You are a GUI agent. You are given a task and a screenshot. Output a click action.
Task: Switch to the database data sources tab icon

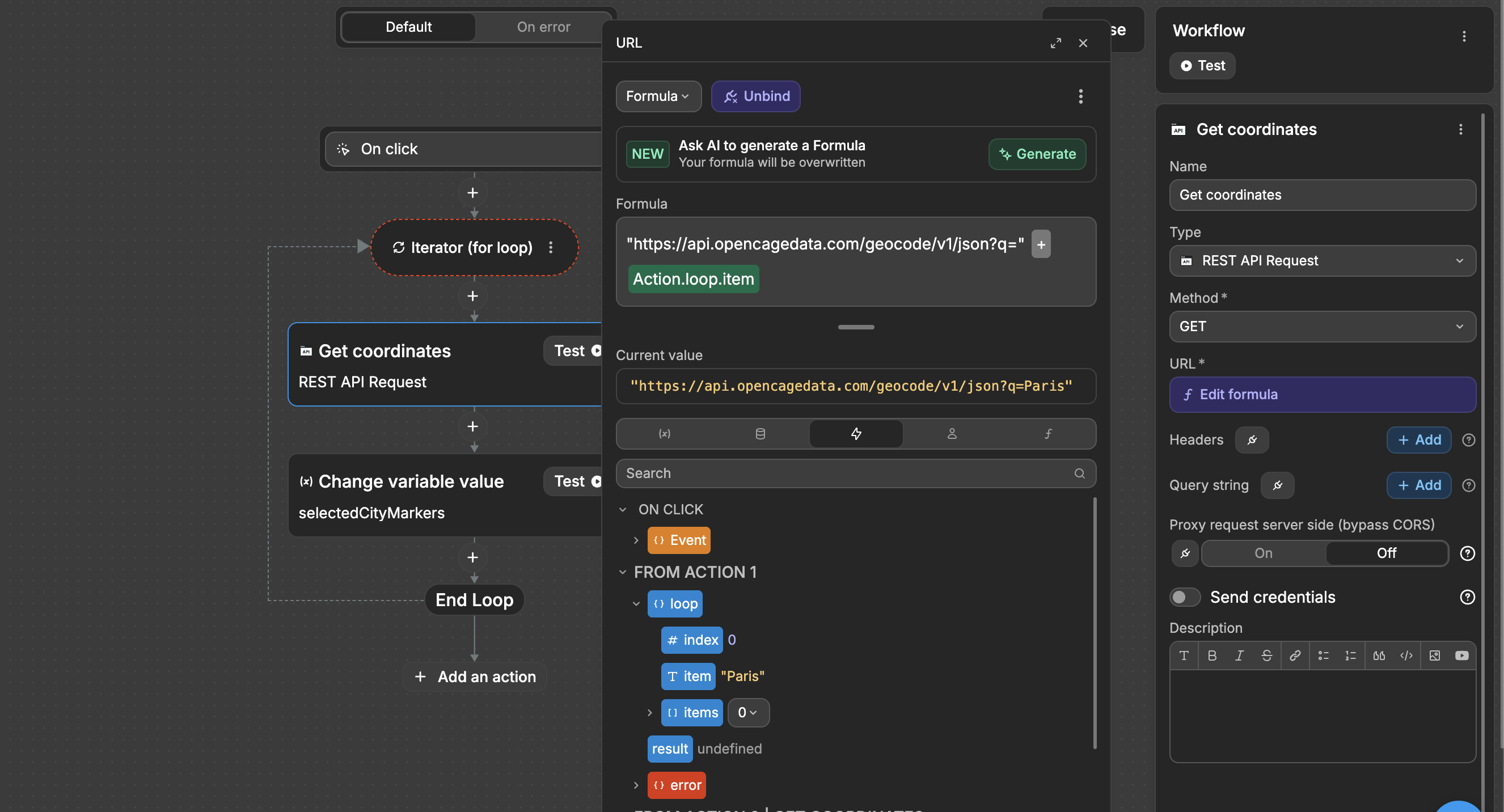point(760,434)
